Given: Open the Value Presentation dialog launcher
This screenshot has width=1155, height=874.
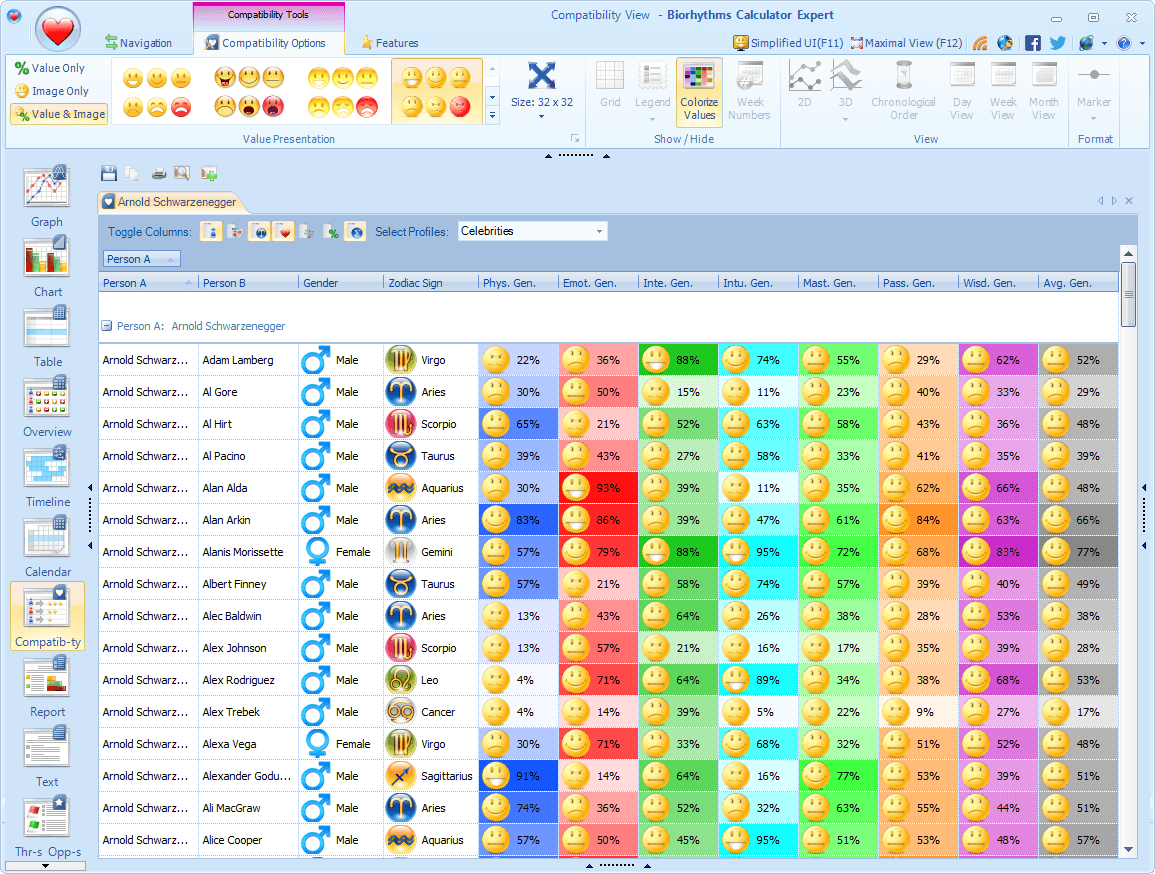Looking at the screenshot, I should coord(575,138).
